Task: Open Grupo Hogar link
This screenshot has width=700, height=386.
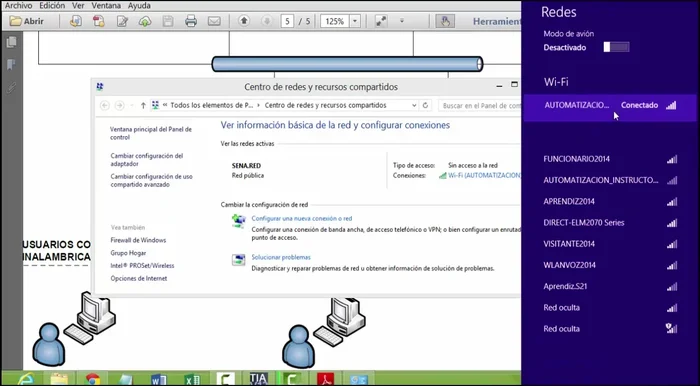Action: coord(128,253)
